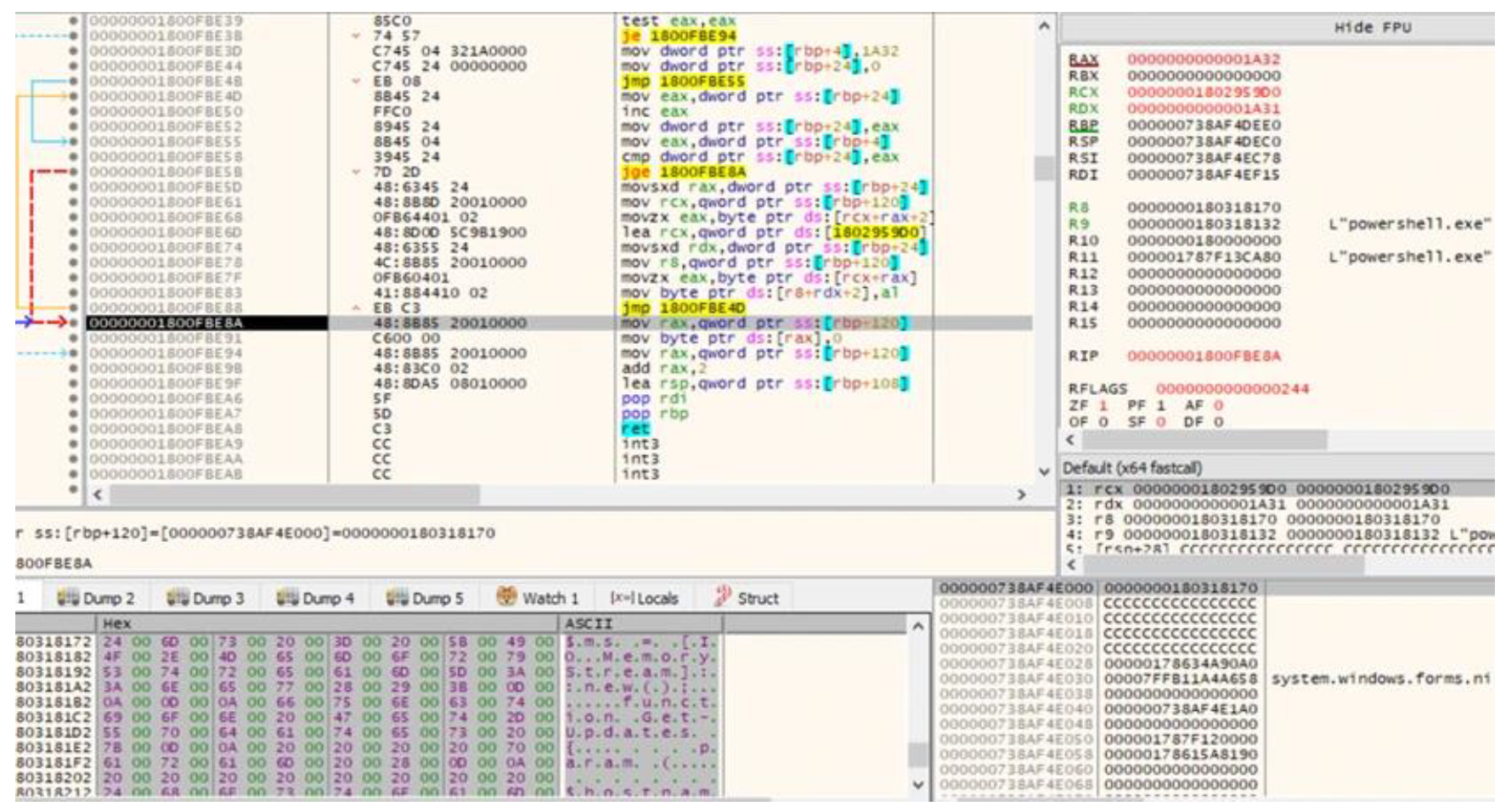Select the RAX register value

coord(1203,59)
